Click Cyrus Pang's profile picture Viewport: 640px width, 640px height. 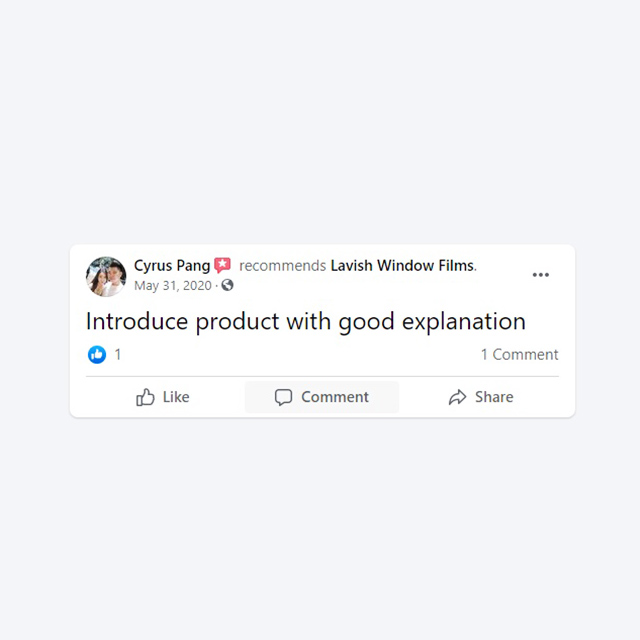click(x=106, y=276)
